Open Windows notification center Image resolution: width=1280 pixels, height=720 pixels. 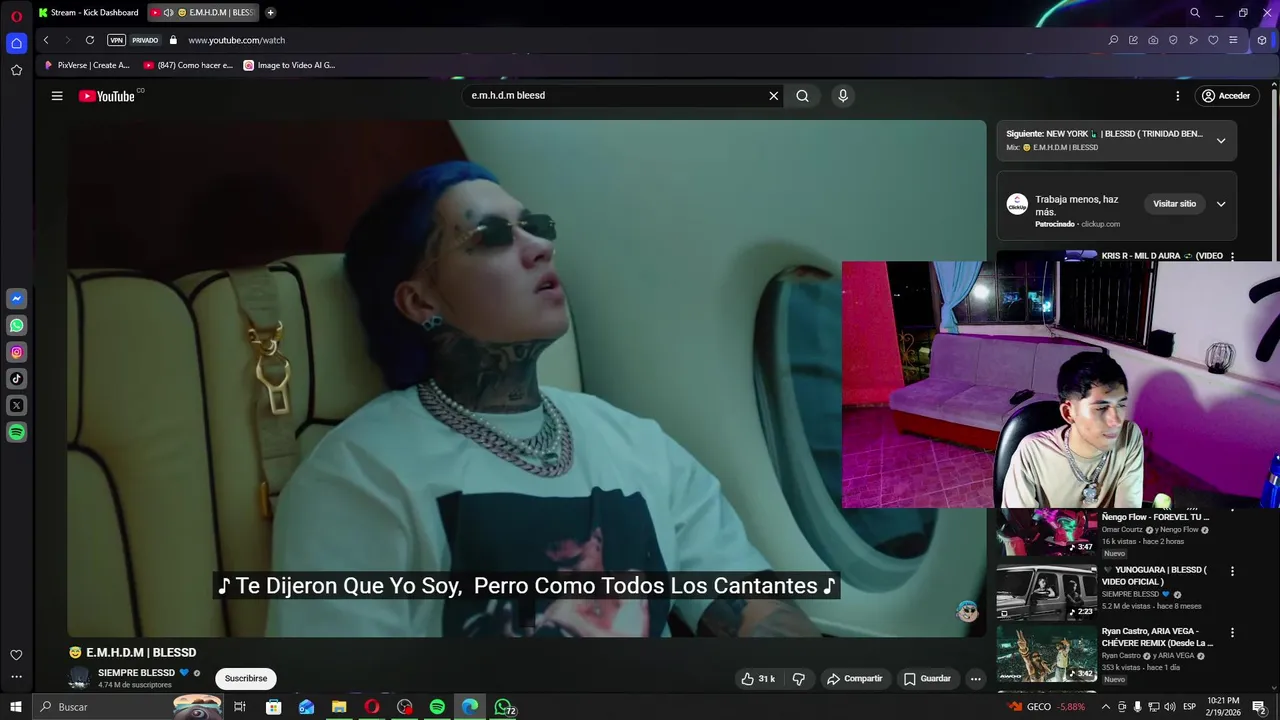(1259, 707)
